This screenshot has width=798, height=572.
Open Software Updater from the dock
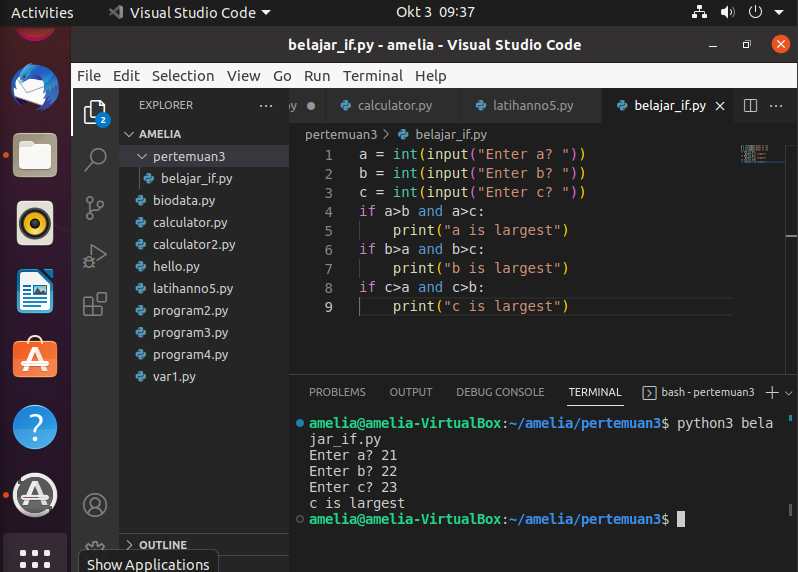click(x=35, y=495)
